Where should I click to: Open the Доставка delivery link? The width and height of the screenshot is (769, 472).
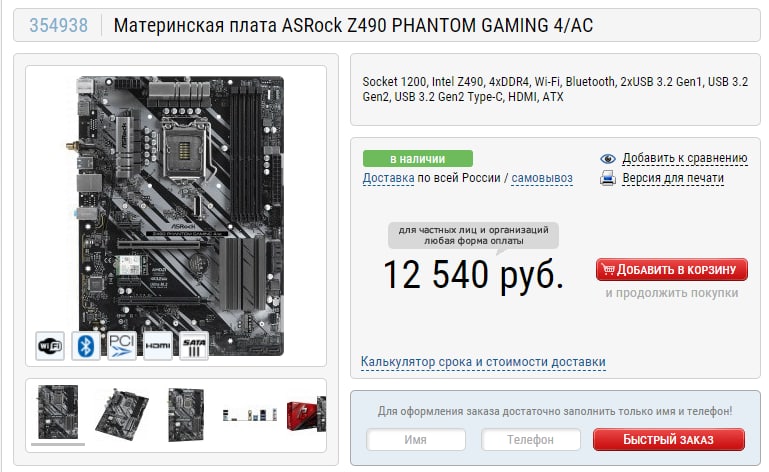click(388, 178)
